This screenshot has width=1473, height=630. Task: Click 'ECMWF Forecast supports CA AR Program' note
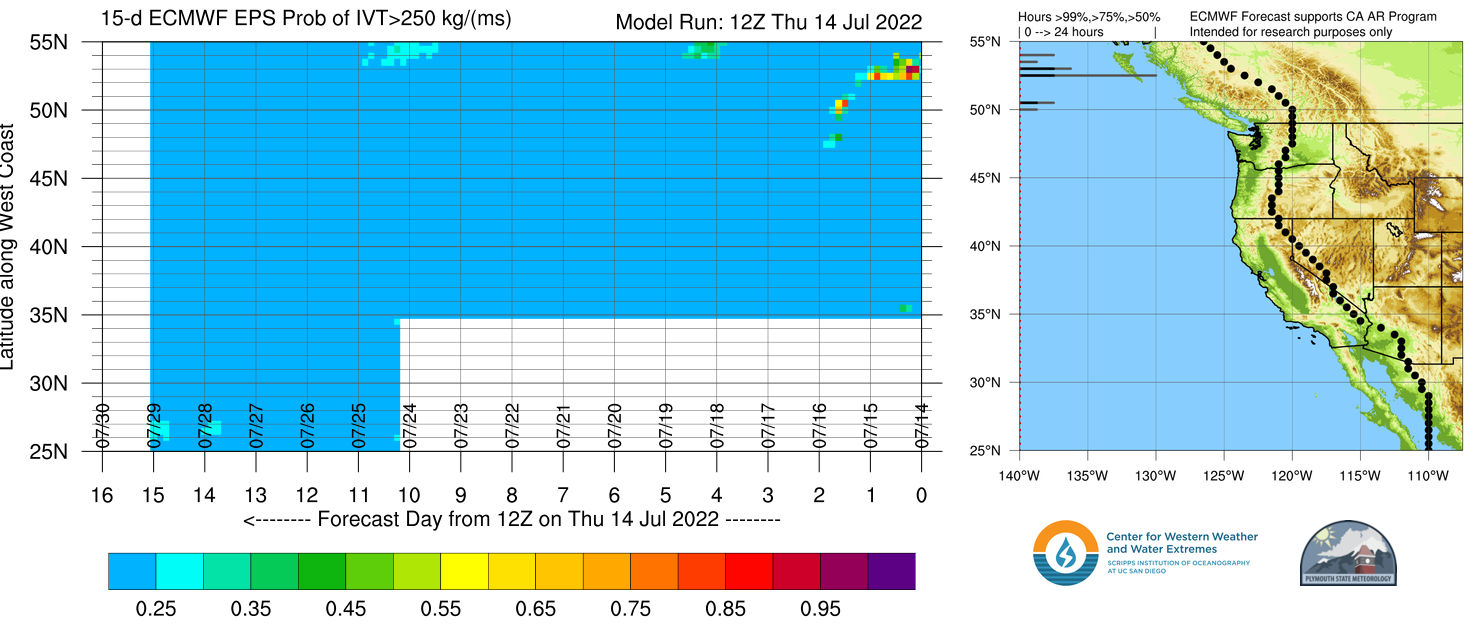(1313, 17)
